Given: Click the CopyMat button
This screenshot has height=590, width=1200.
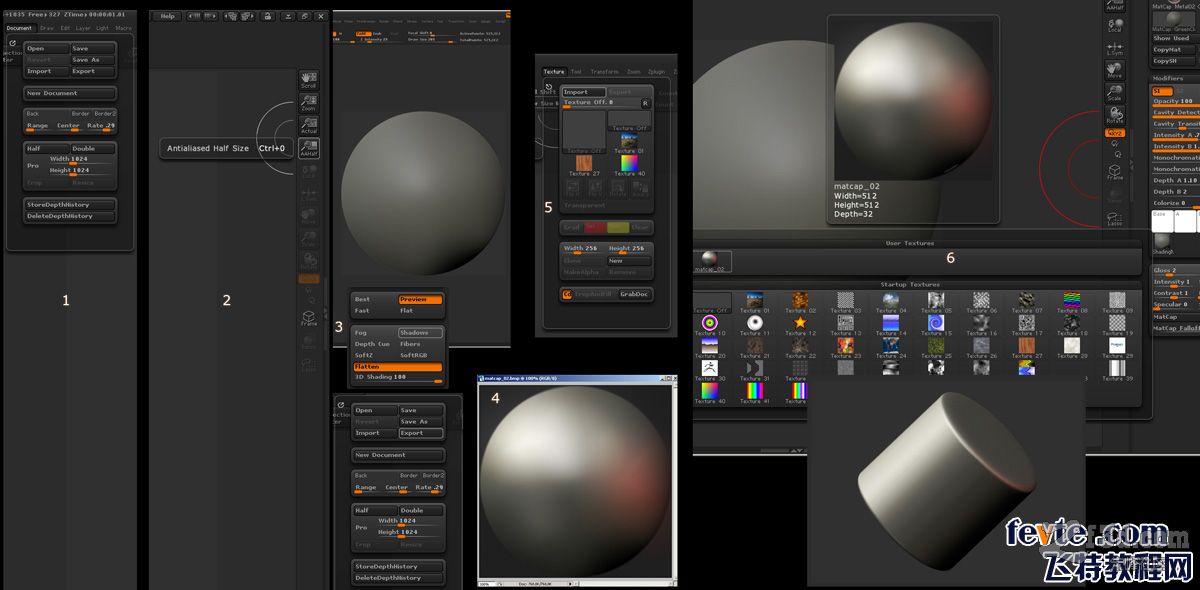Looking at the screenshot, I should 1175,49.
